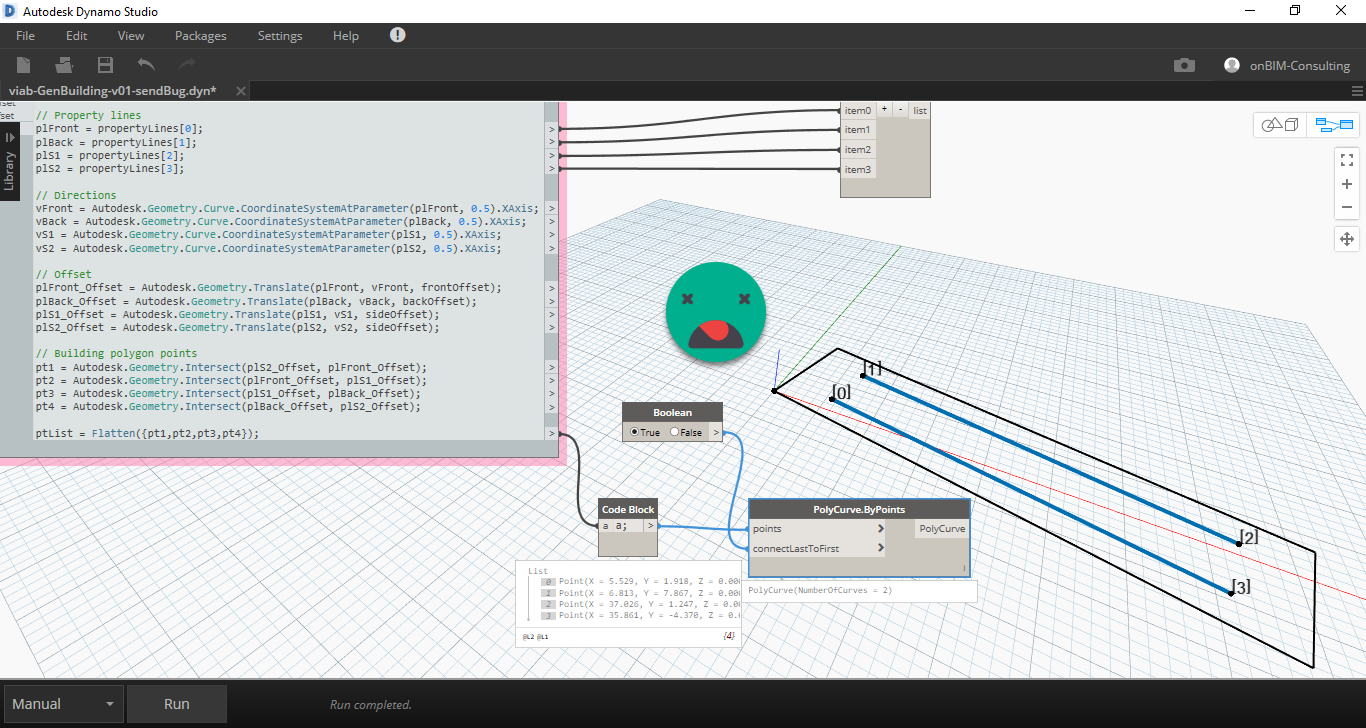The height and width of the screenshot is (728, 1366).
Task: Click the item0 input port
Action: 857,110
